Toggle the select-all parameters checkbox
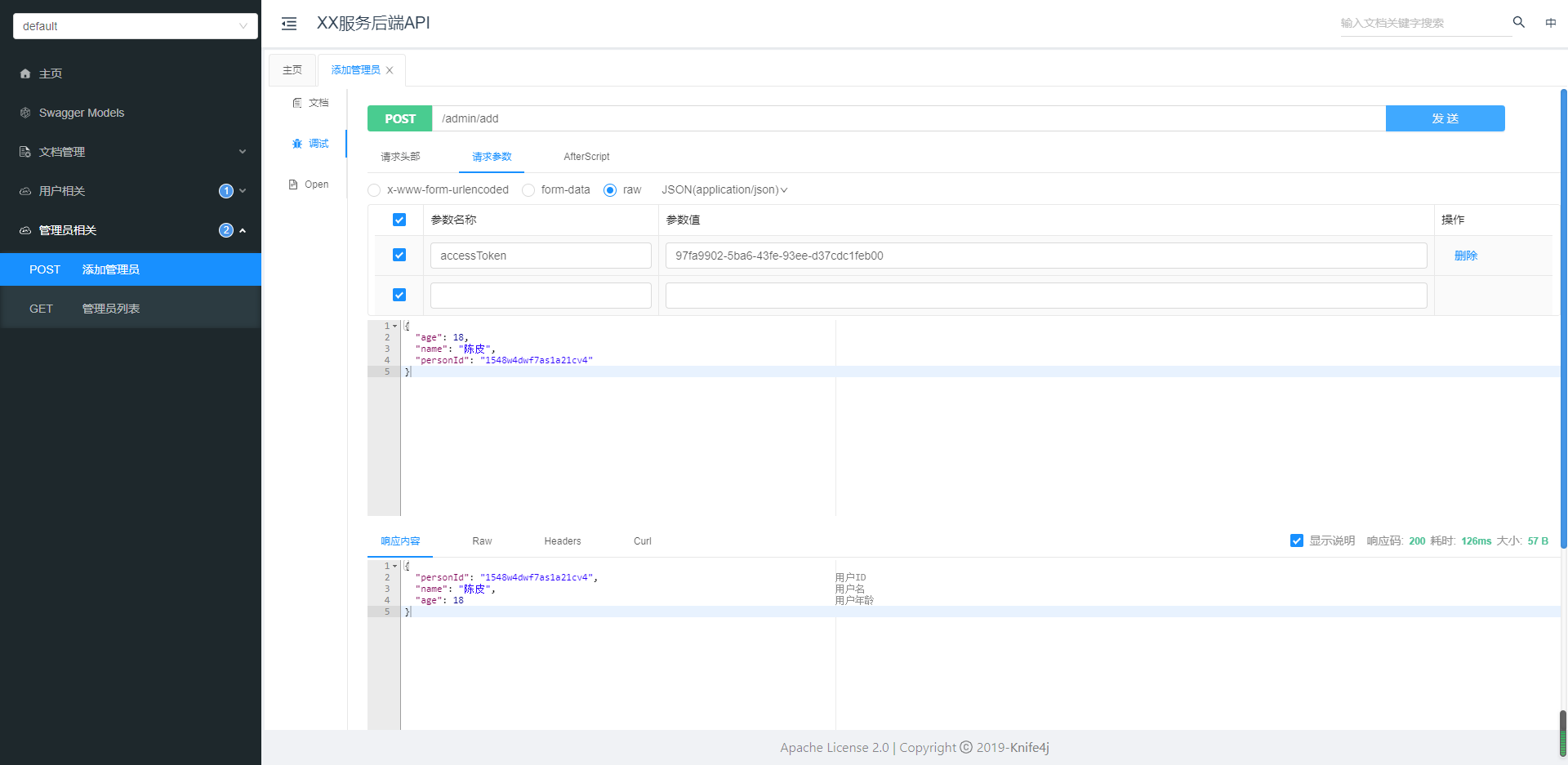Image resolution: width=1568 pixels, height=765 pixels. tap(399, 220)
